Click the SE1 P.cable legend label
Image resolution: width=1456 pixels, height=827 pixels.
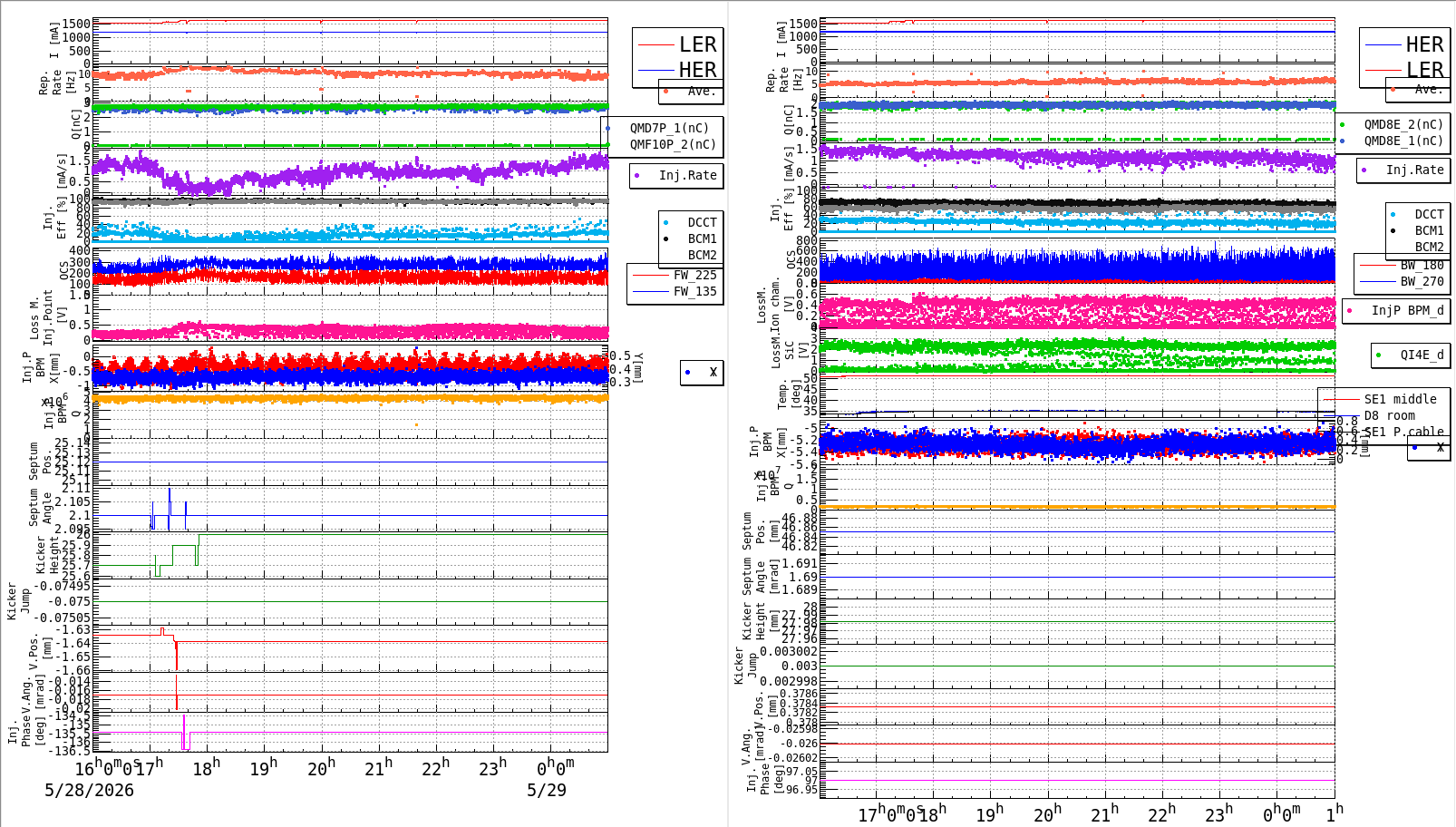point(1403,432)
